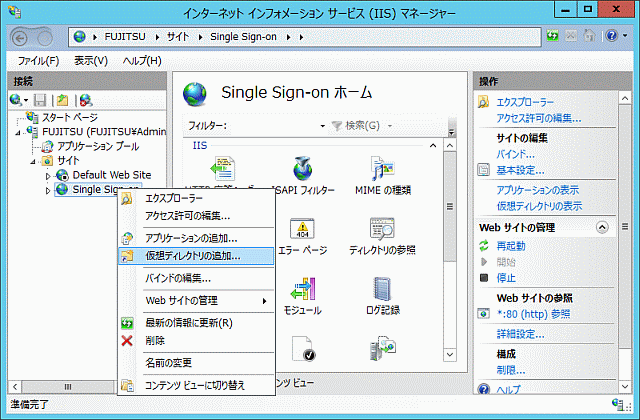
Task: Select アプリケーション プール in the tree
Action: (98, 146)
